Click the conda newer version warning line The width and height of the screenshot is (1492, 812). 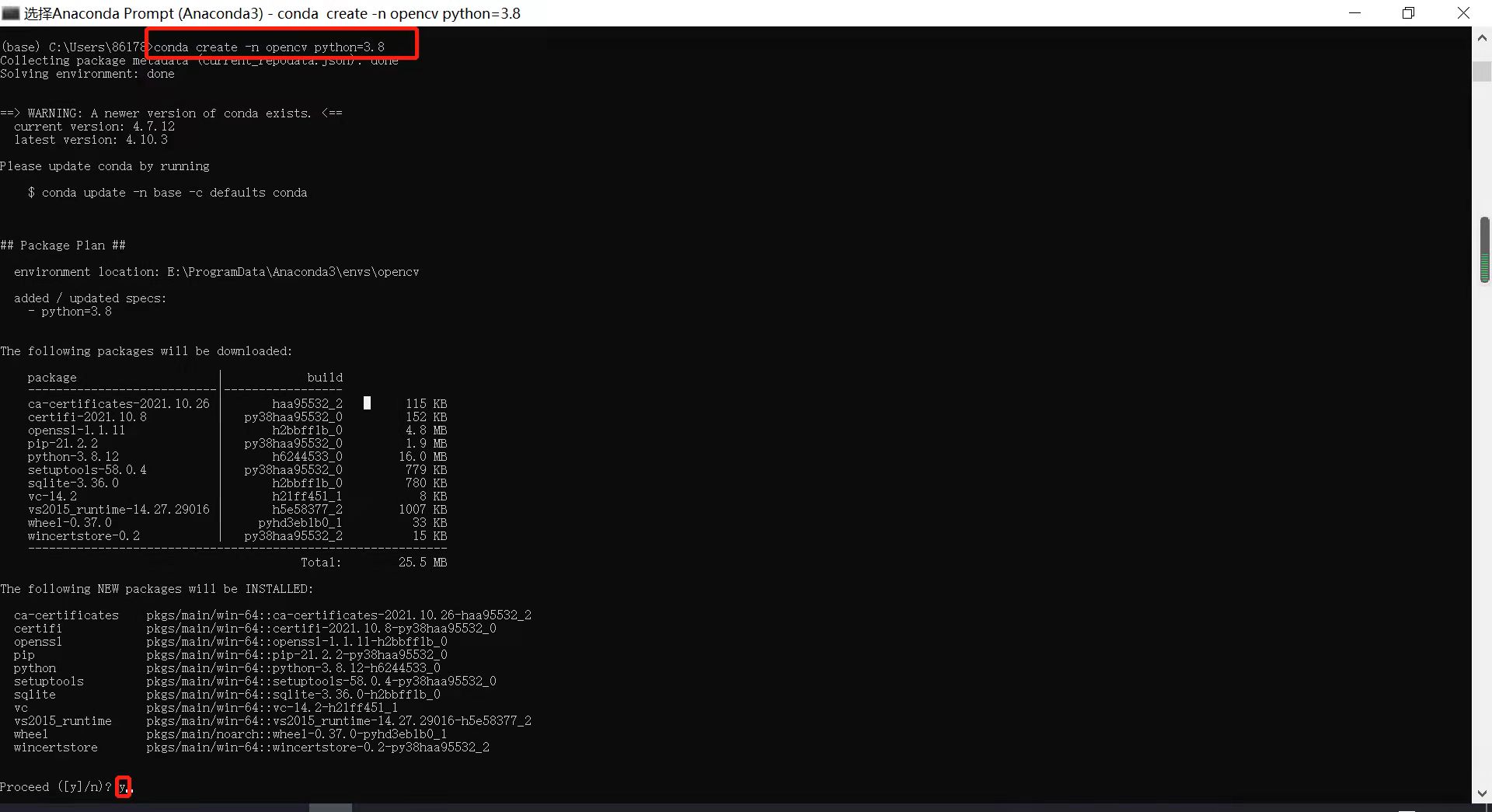[171, 113]
